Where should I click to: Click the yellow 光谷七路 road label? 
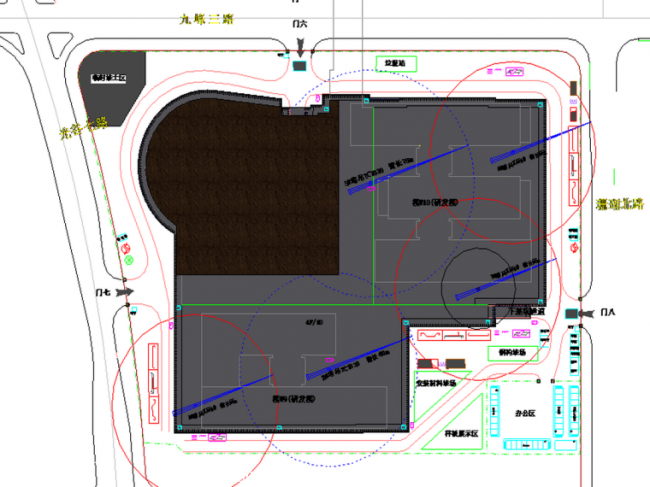pos(82,130)
